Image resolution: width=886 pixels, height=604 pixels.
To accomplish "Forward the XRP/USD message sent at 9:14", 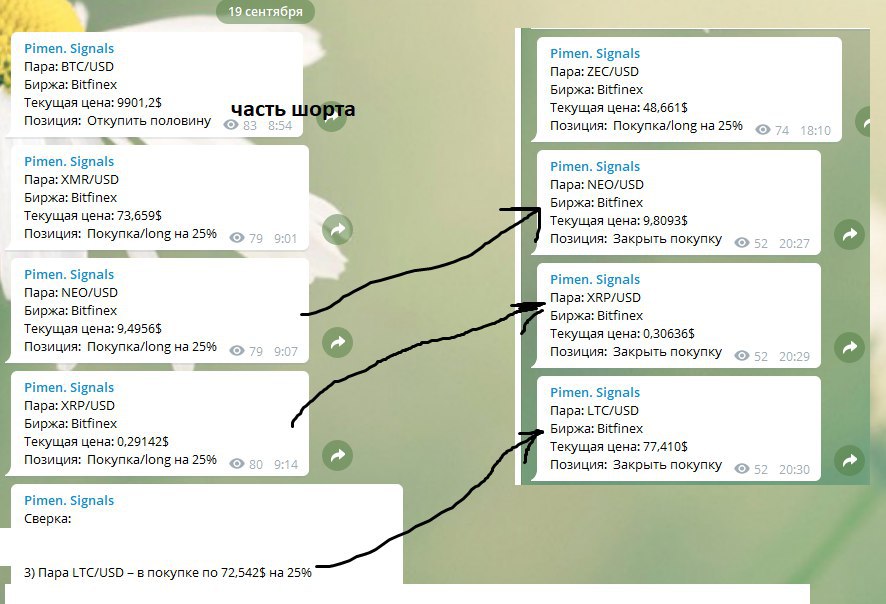I will pos(337,455).
